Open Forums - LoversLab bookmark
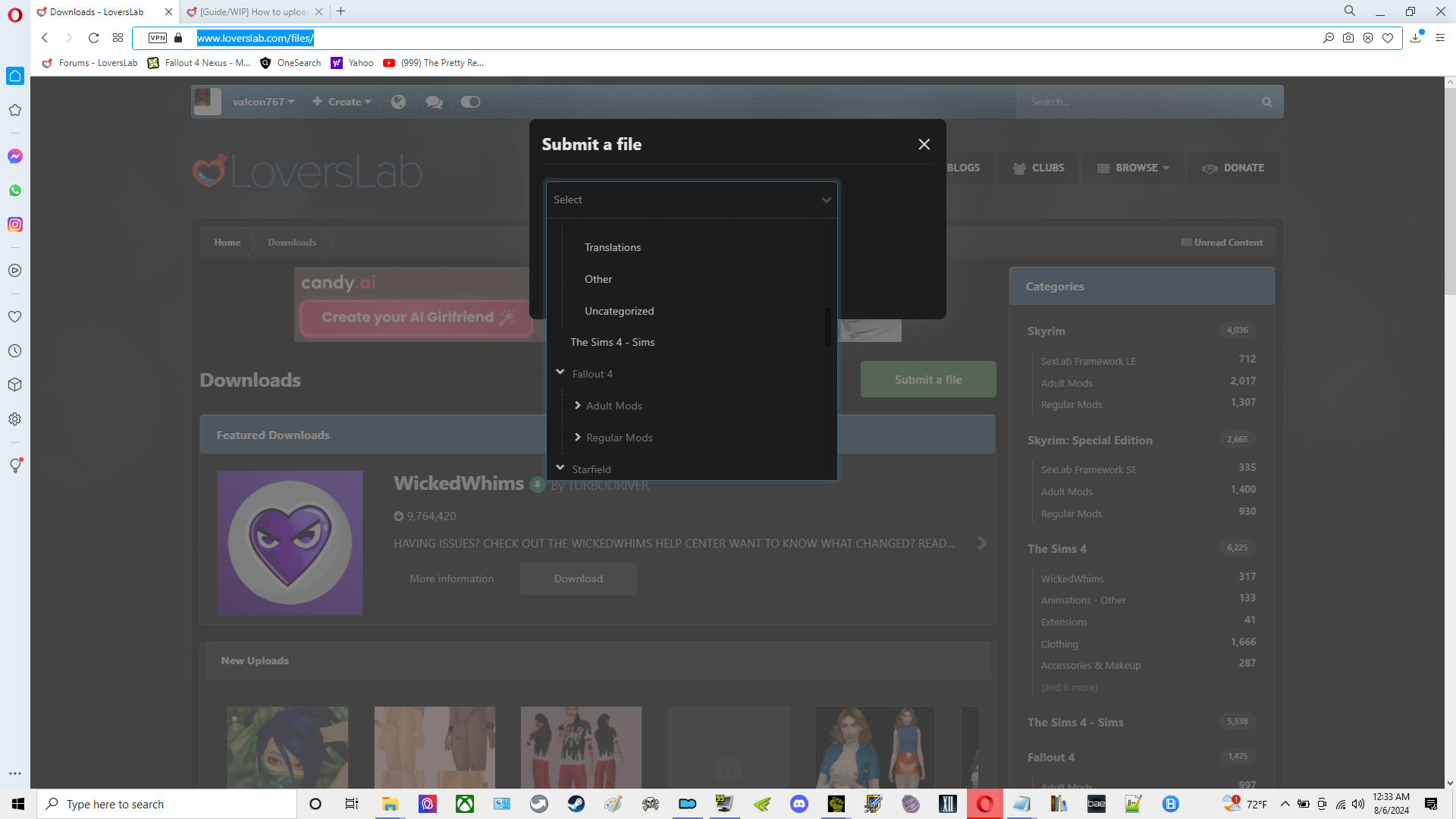This screenshot has height=819, width=1456. (90, 63)
